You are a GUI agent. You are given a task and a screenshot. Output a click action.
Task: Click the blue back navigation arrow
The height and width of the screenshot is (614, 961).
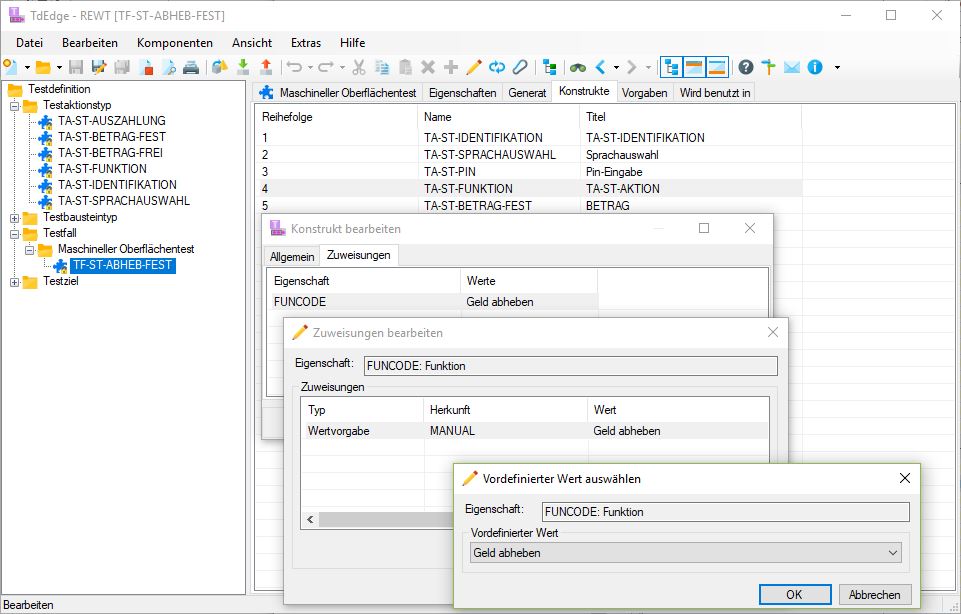[600, 67]
